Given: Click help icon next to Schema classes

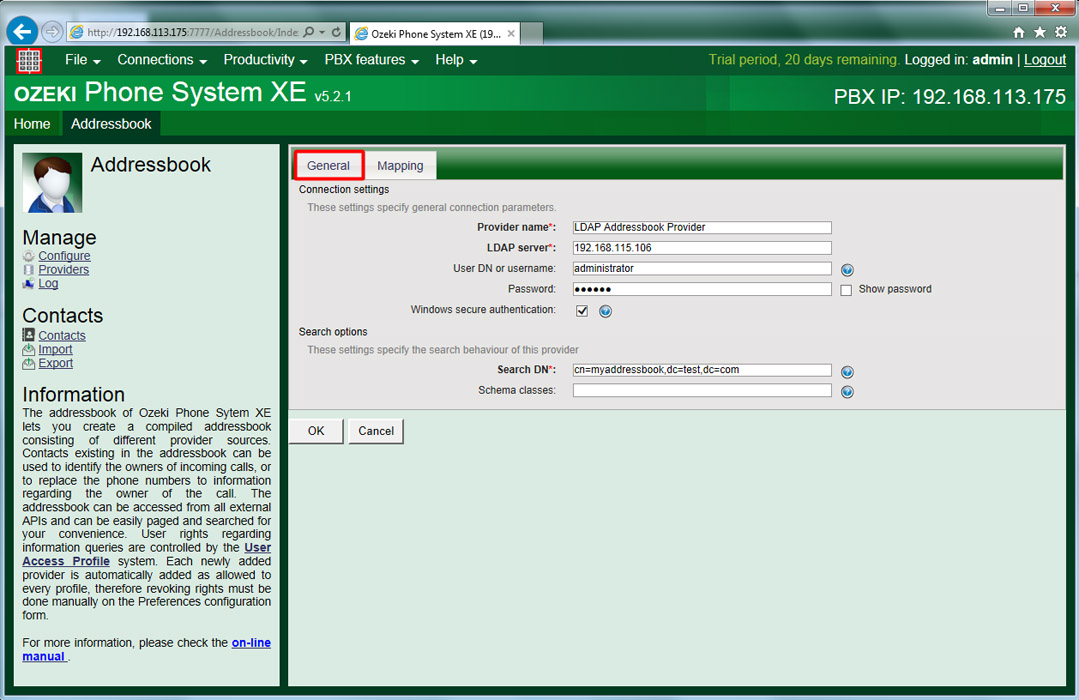Looking at the screenshot, I should tap(847, 392).
